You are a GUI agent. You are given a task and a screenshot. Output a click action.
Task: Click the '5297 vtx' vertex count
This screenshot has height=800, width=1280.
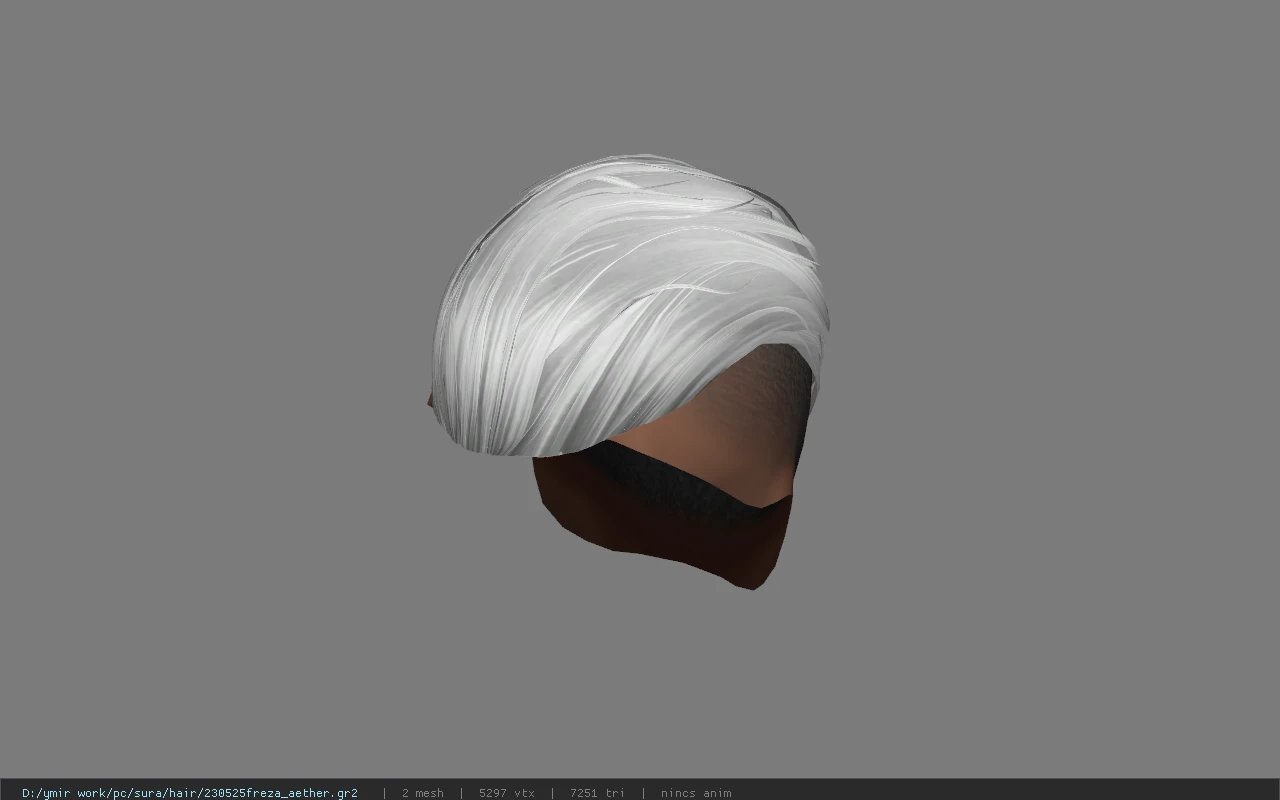coord(506,793)
